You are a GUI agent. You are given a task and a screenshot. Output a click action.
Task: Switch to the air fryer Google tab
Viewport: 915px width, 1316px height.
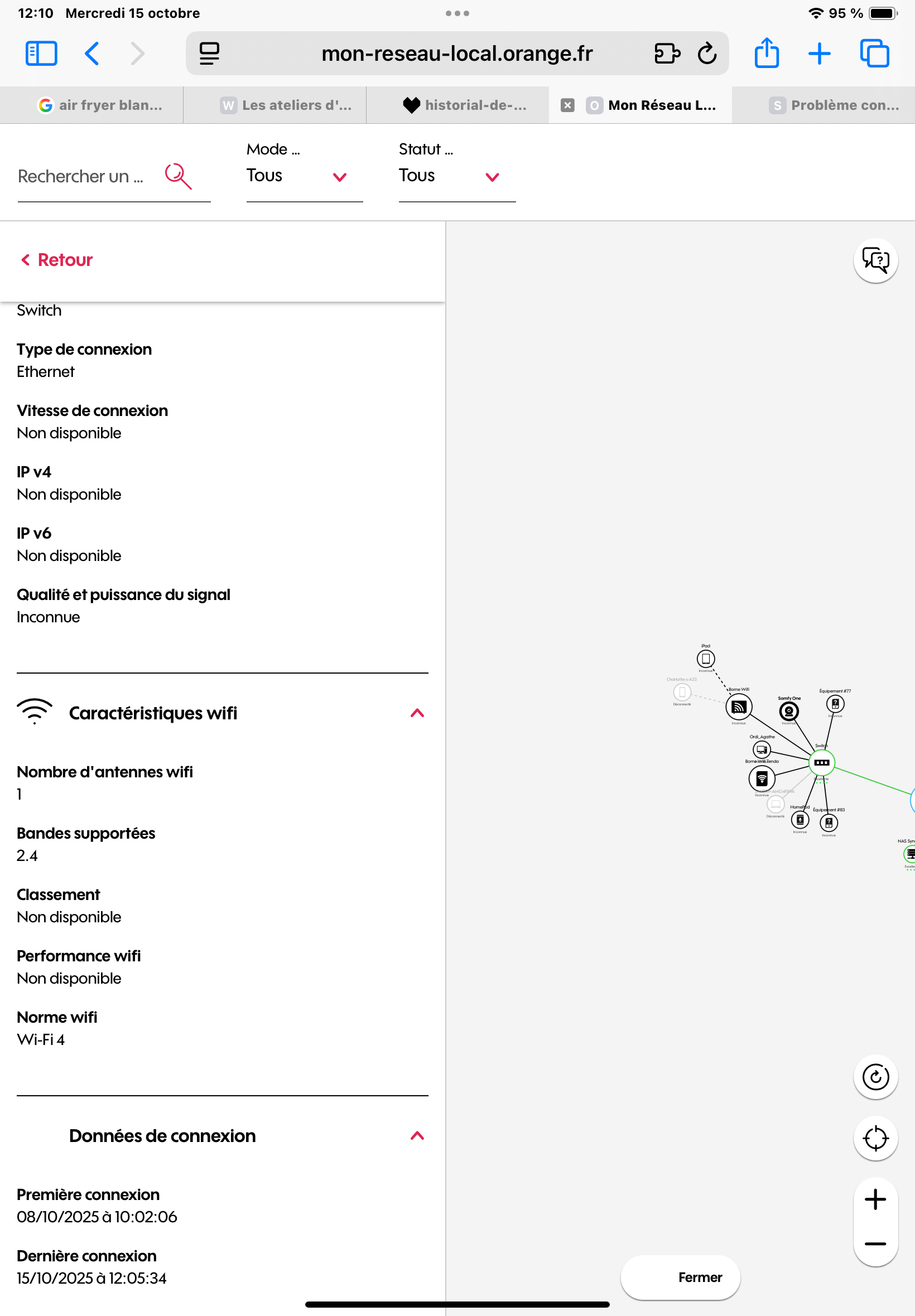click(x=100, y=105)
